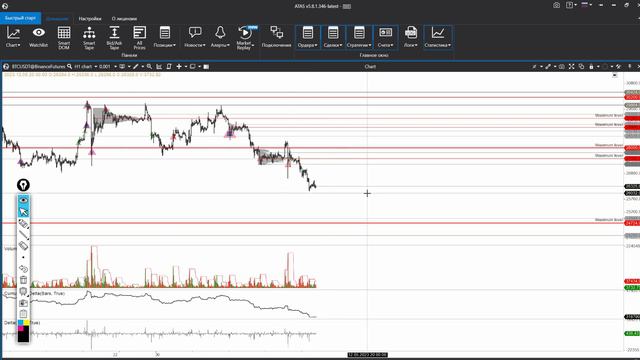
Task: Open the Bid/Ask Tape panel
Action: 114,38
